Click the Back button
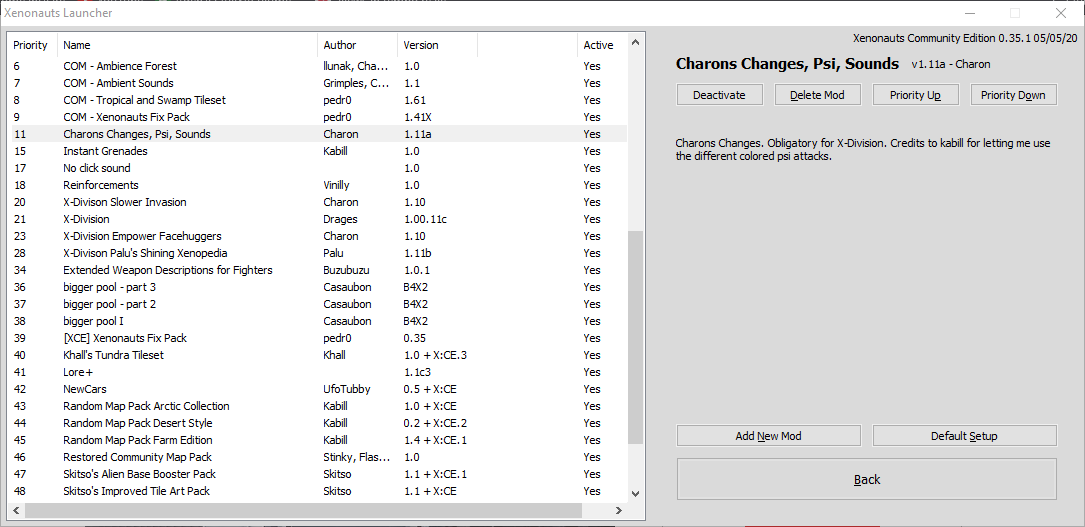 click(x=866, y=479)
